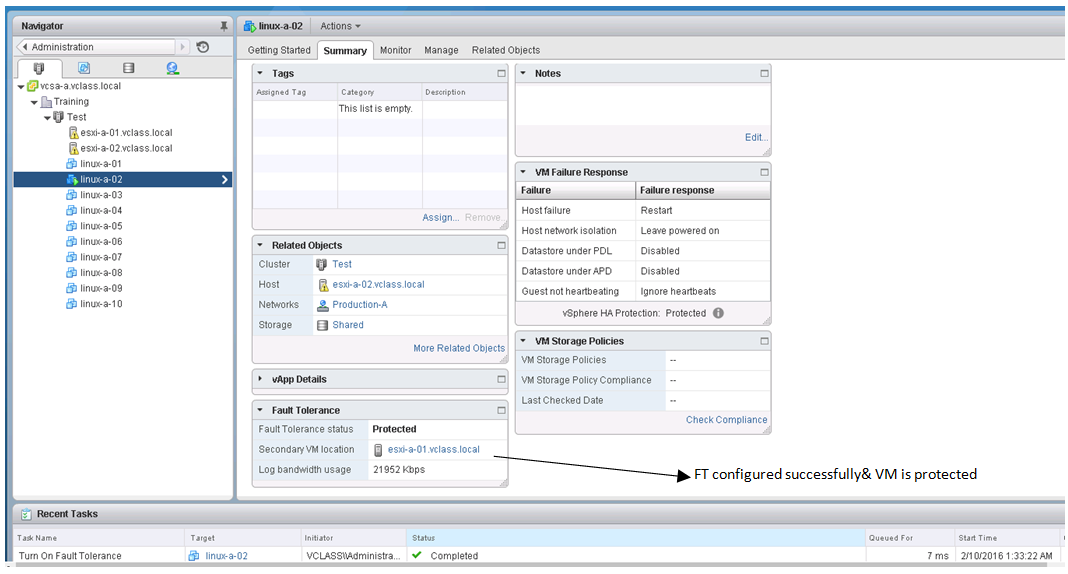Image resolution: width=1068 pixels, height=574 pixels.
Task: Open secondary VM location esxi-a-01.vclass.local
Action: coord(433,449)
